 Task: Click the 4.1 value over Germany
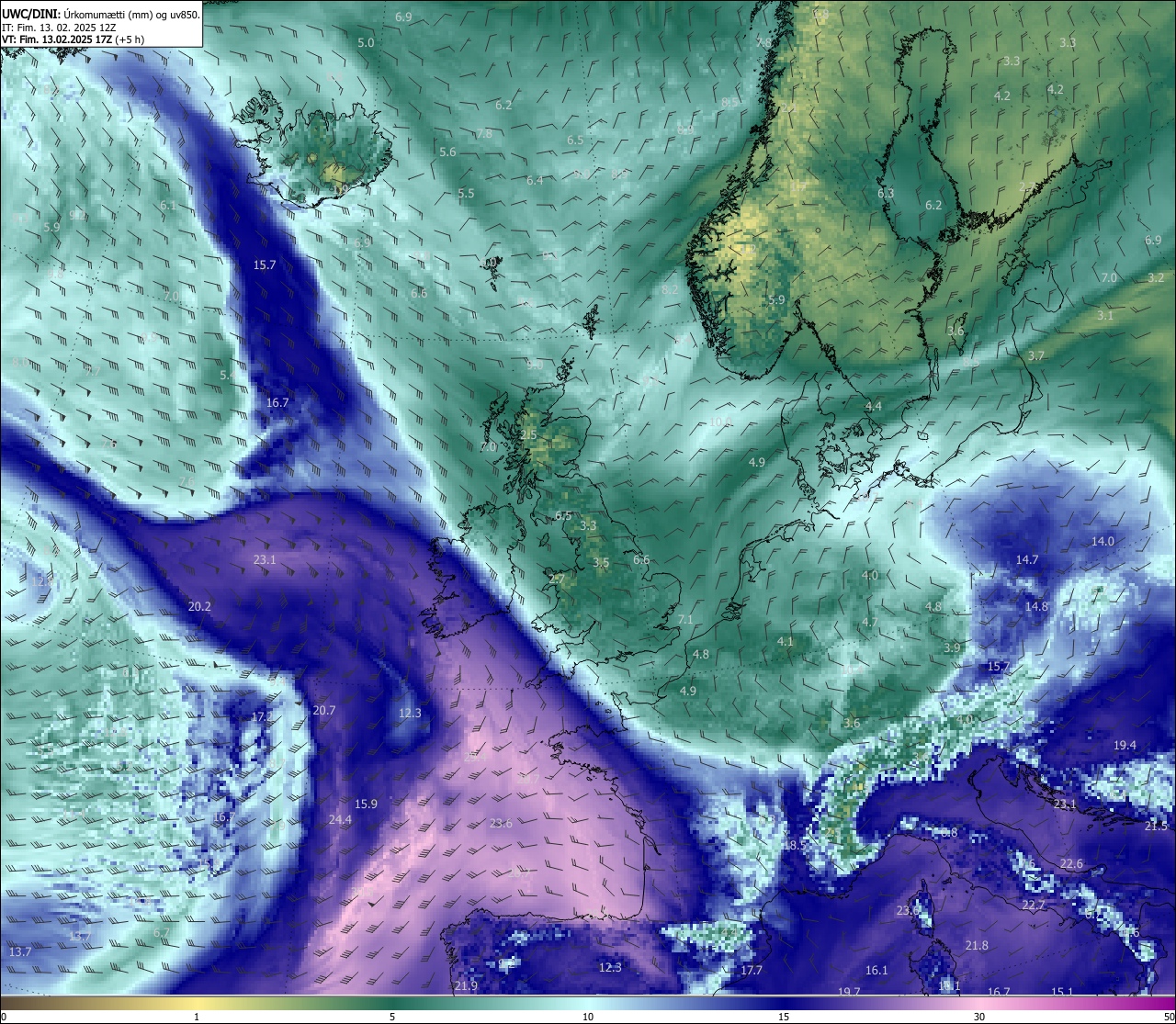tap(785, 641)
